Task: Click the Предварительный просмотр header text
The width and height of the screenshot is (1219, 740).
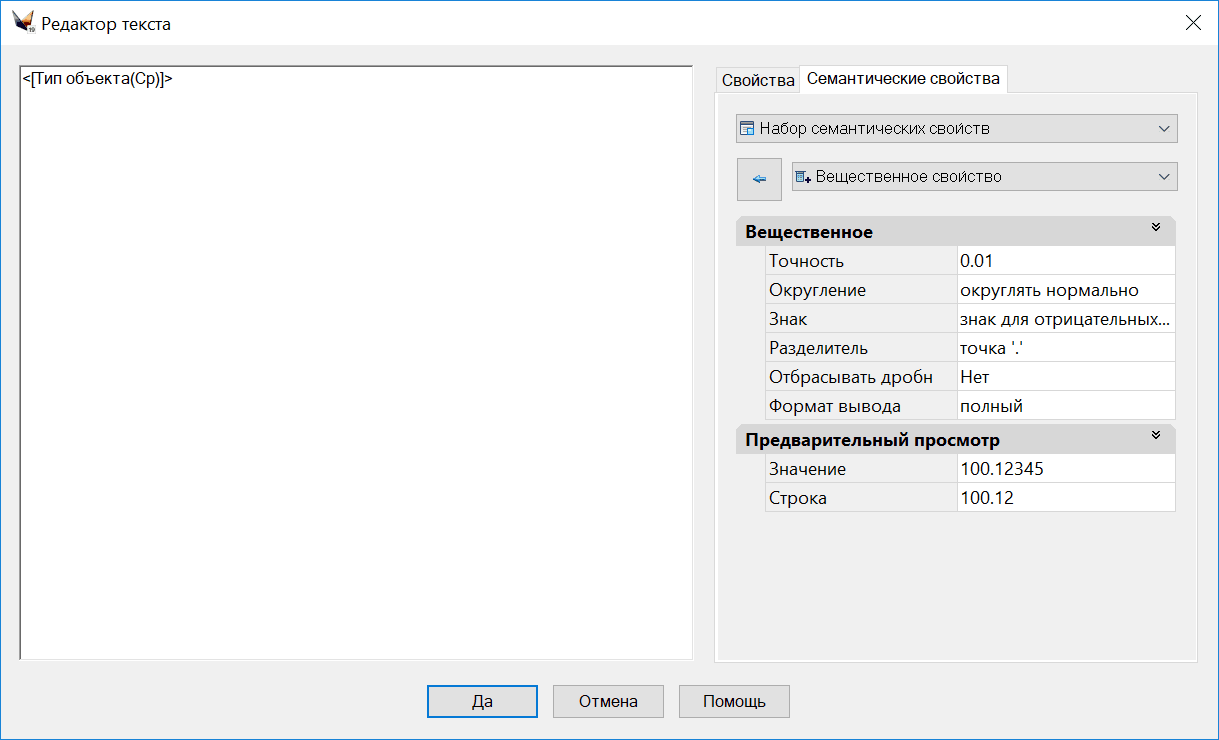Action: point(872,440)
